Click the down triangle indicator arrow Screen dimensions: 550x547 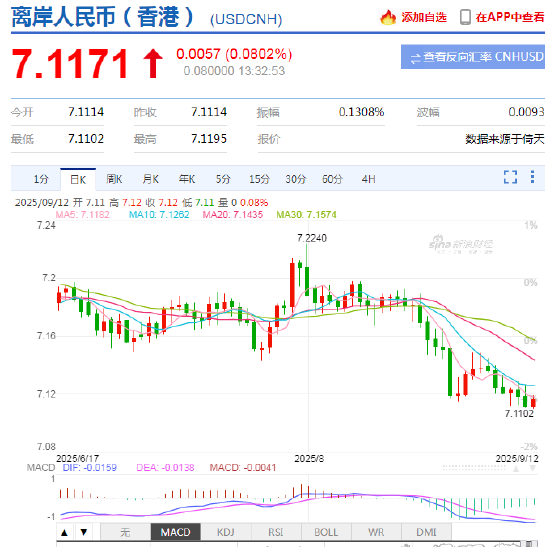[x=83, y=533]
